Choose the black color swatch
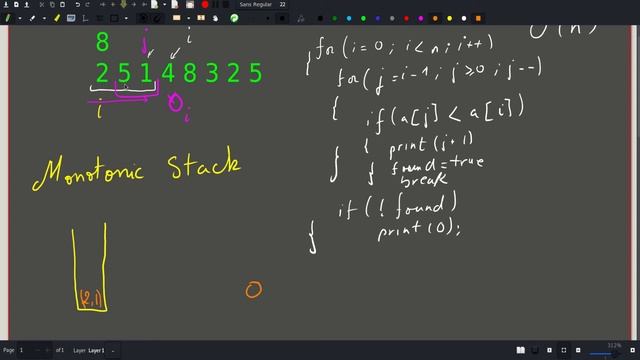 (320, 18)
